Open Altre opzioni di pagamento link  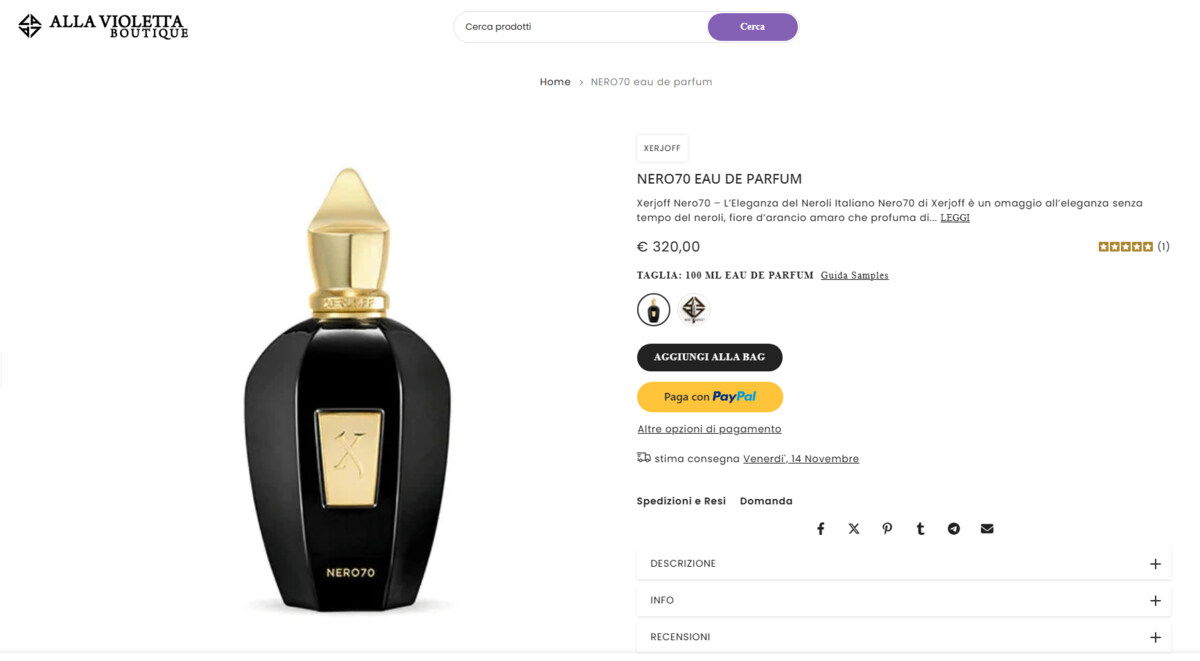[x=709, y=429]
